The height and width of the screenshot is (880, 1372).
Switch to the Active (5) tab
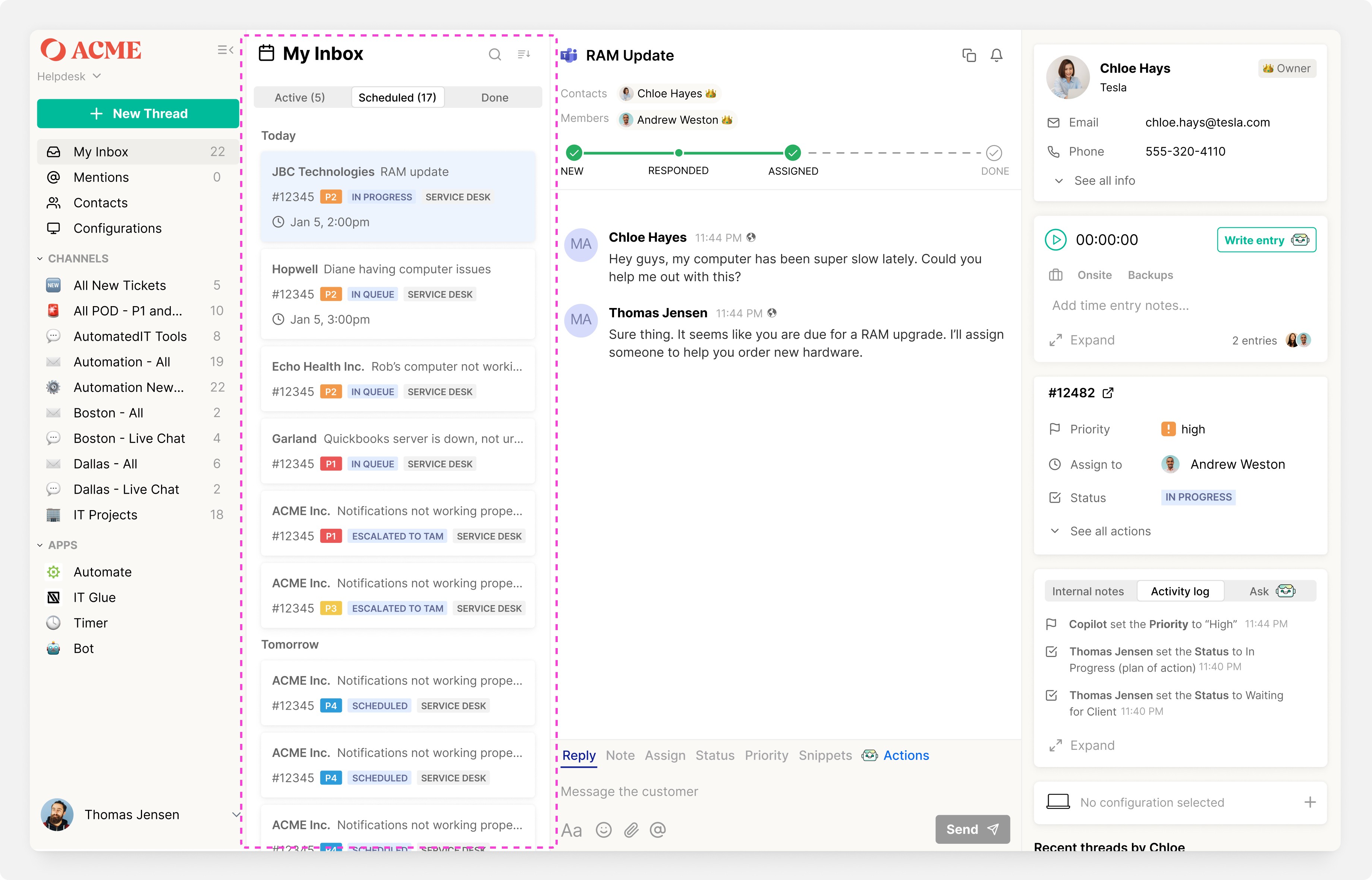(x=300, y=97)
